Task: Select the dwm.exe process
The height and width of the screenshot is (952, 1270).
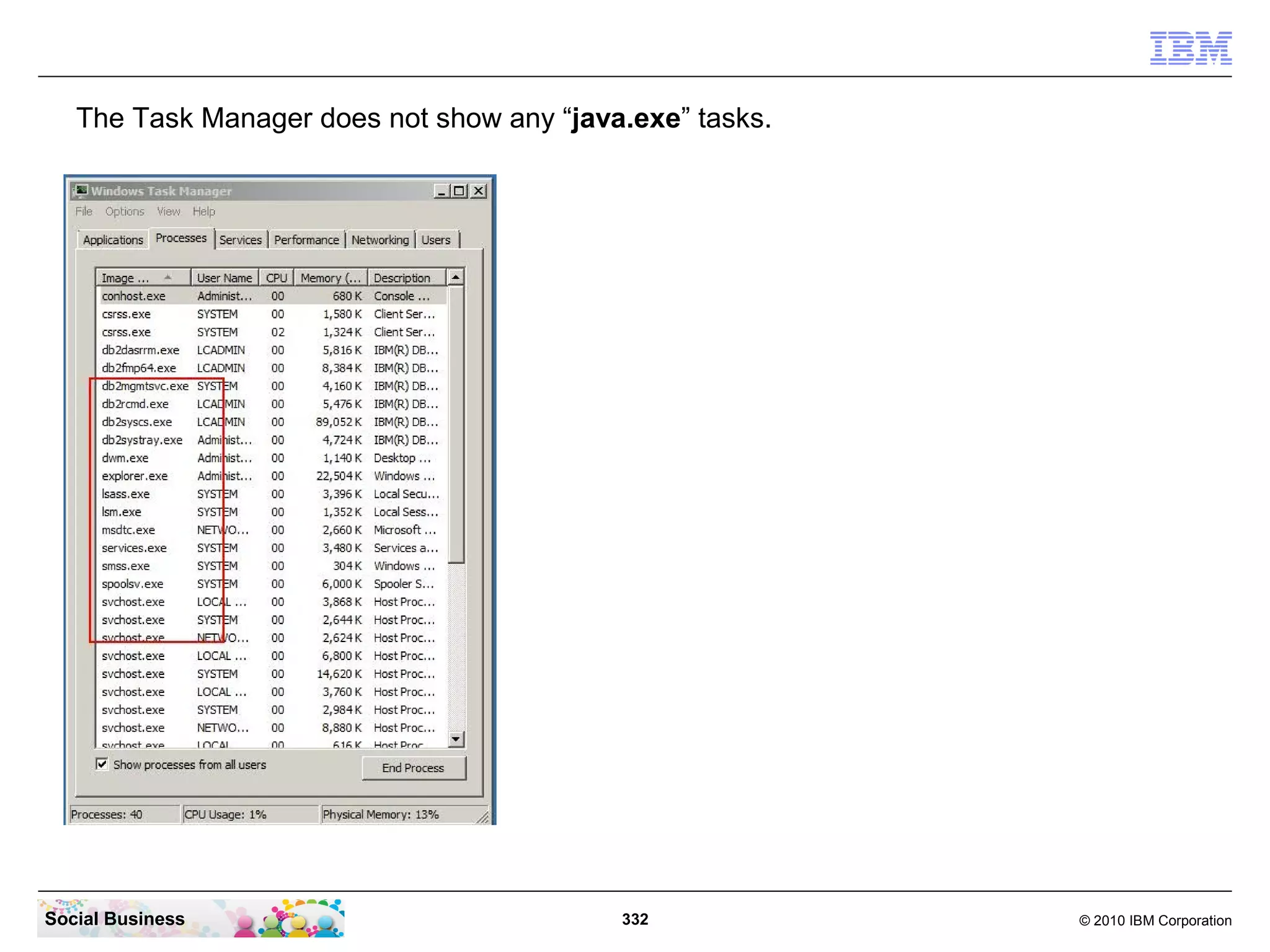Action: pyautogui.click(x=272, y=458)
